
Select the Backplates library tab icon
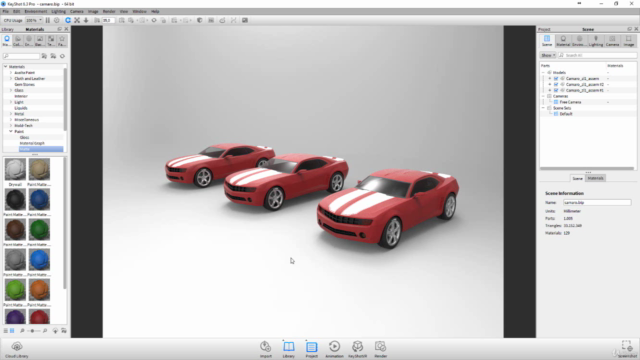[x=40, y=40]
